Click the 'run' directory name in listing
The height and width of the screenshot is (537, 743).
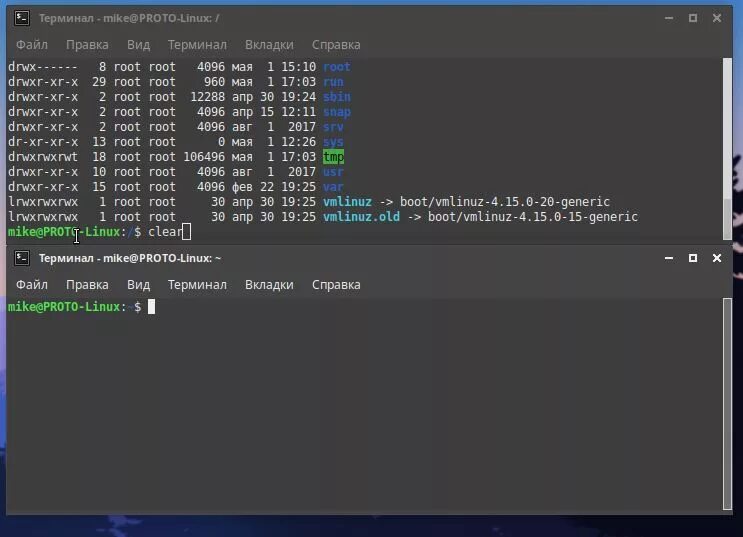(333, 82)
